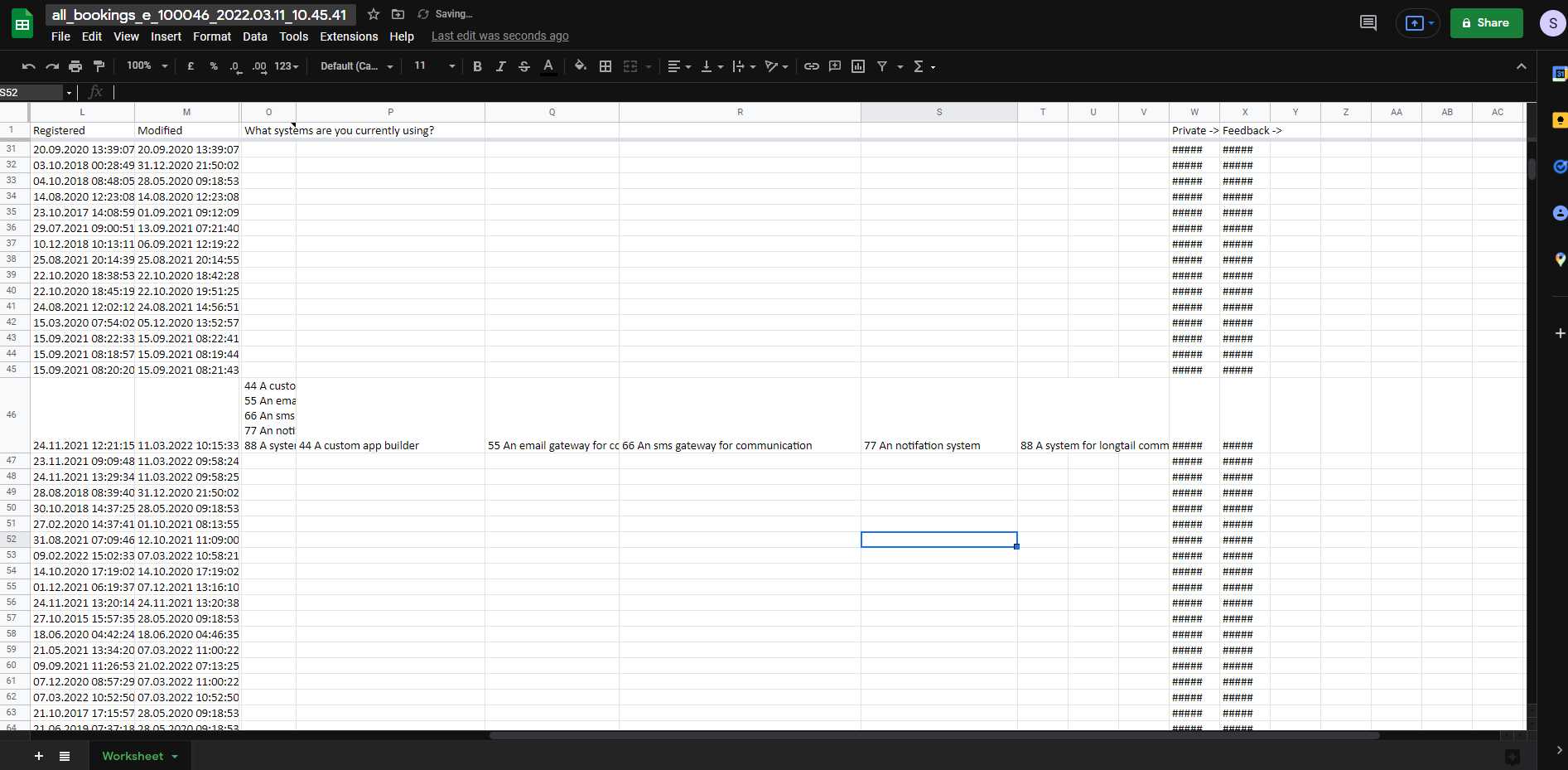
Task: Print the spreadsheet via printer icon
Action: click(x=75, y=66)
